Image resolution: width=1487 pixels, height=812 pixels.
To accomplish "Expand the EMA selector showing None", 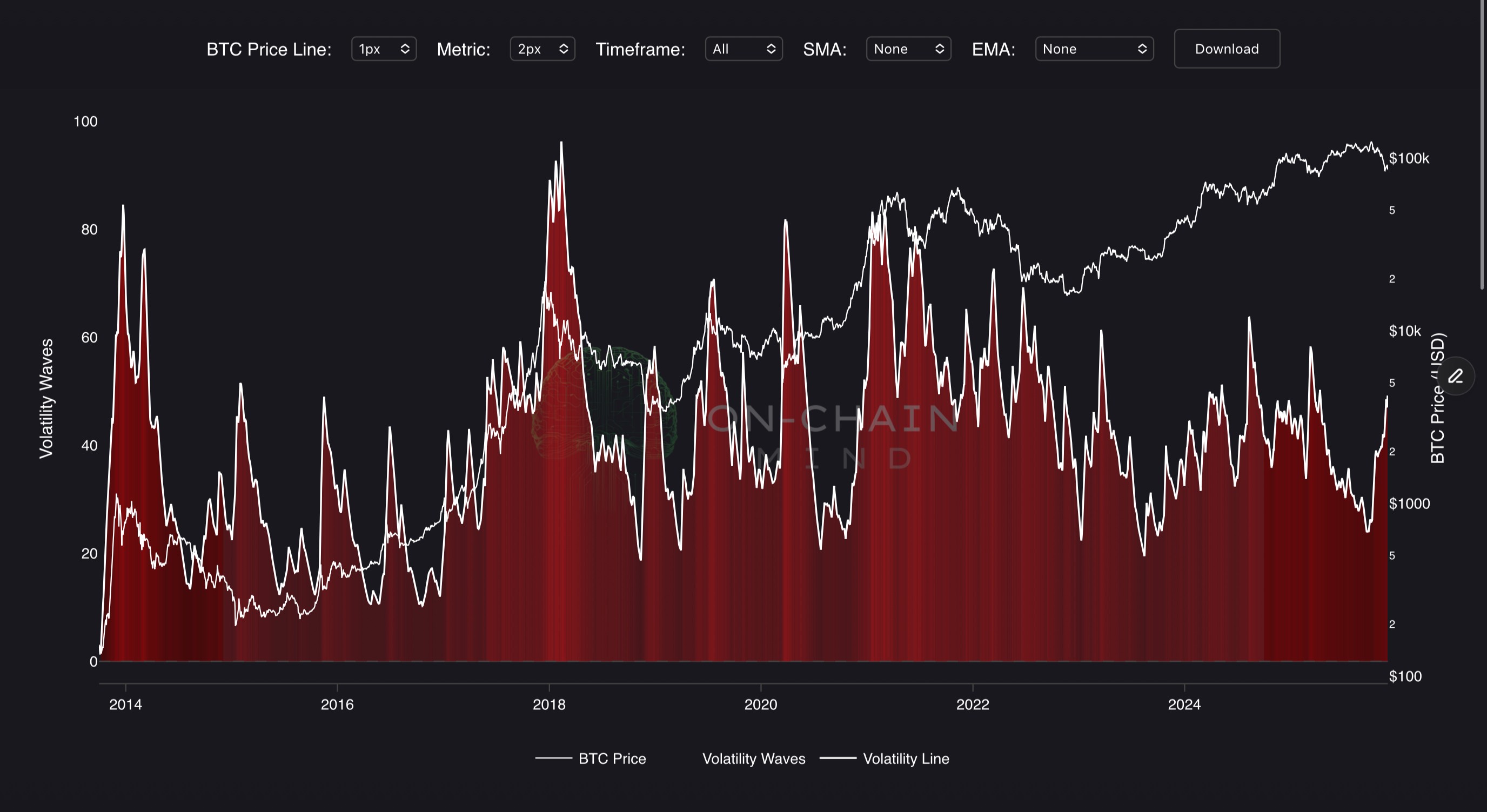I will 1094,49.
